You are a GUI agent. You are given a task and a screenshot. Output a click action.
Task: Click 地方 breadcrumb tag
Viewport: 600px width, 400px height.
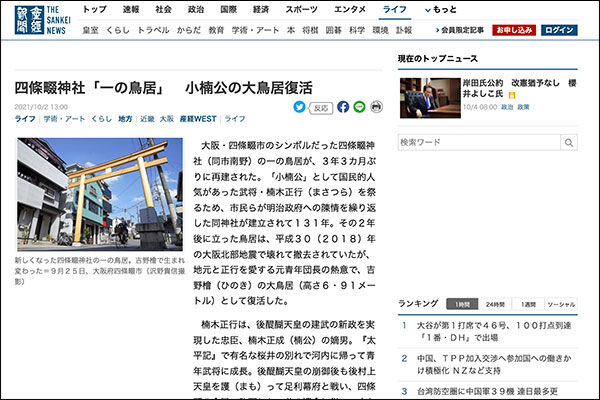(125, 119)
